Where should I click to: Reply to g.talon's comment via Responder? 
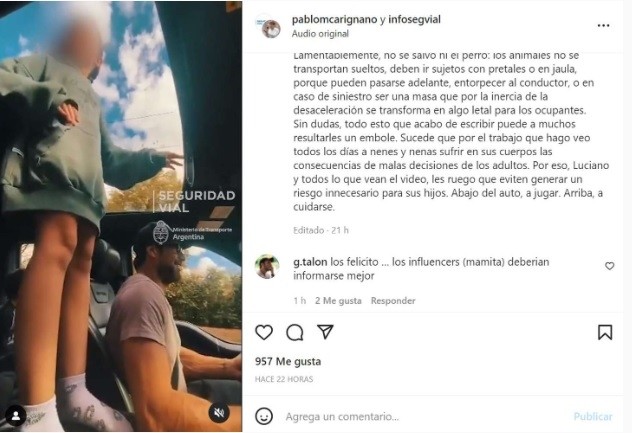(x=393, y=301)
